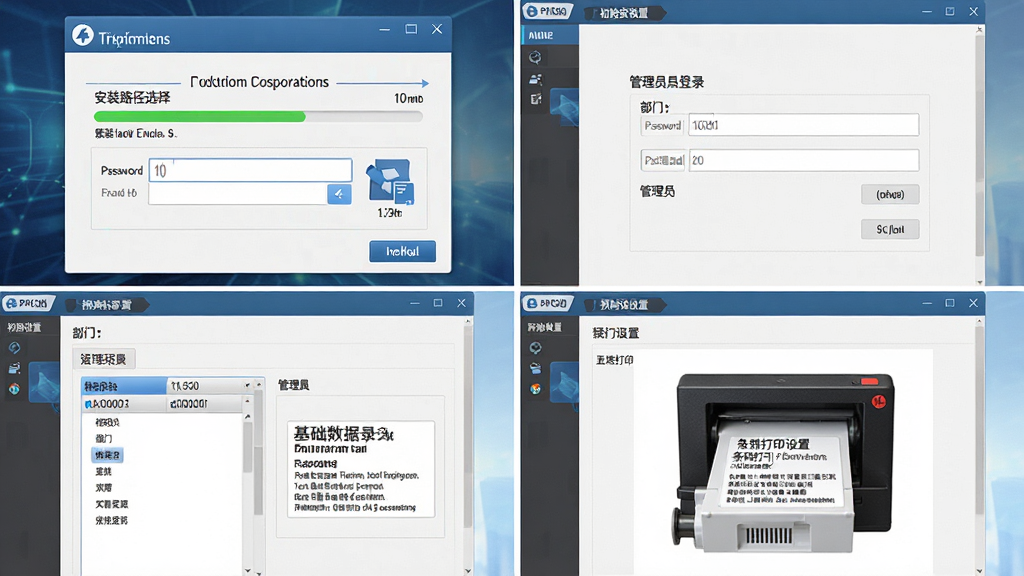Click the title bar logo of the 部门 window
Image resolution: width=1024 pixels, height=576 pixels.
27,304
